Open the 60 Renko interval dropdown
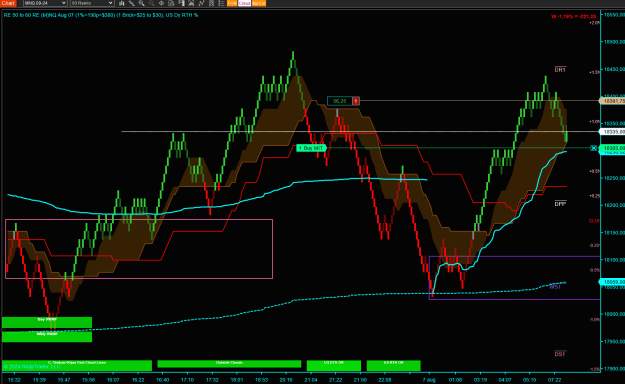Viewport: 625px width, 384px height. click(92, 3)
